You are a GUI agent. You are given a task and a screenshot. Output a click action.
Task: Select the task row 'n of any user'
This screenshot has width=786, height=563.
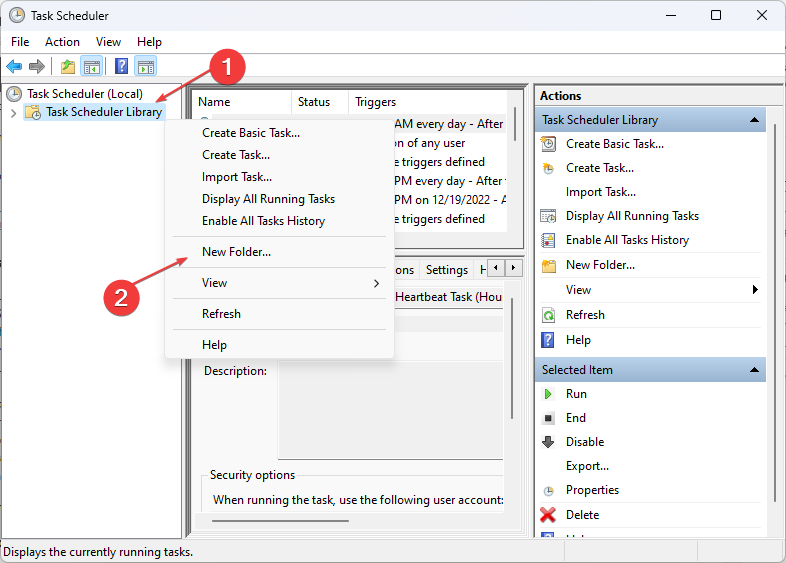pyautogui.click(x=450, y=143)
